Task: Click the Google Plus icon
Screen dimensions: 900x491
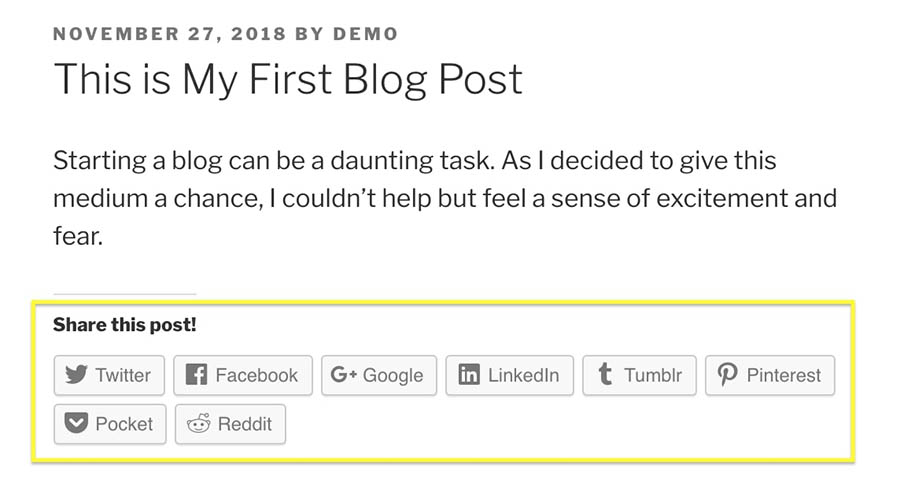Action: point(344,374)
